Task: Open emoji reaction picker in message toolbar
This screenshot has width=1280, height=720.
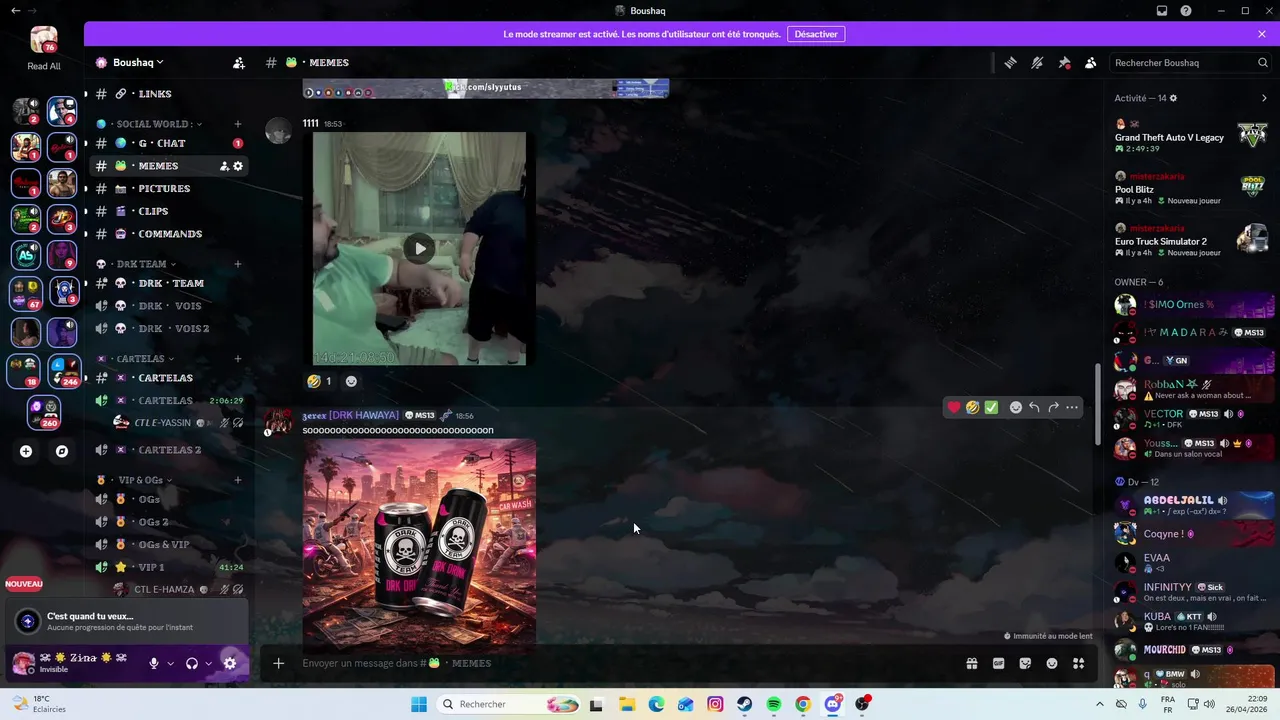Action: click(1015, 407)
